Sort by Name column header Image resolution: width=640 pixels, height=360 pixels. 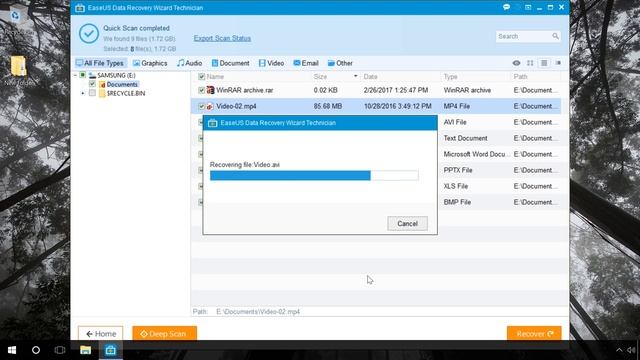click(x=215, y=77)
